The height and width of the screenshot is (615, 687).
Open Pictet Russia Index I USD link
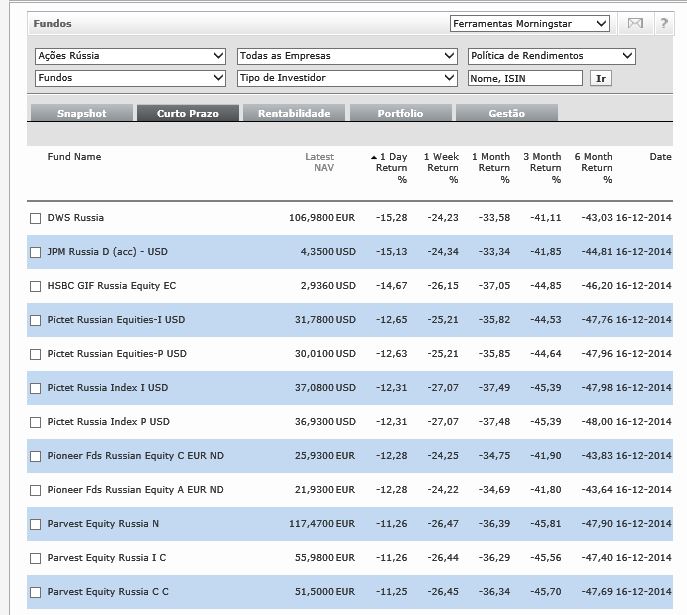click(108, 388)
